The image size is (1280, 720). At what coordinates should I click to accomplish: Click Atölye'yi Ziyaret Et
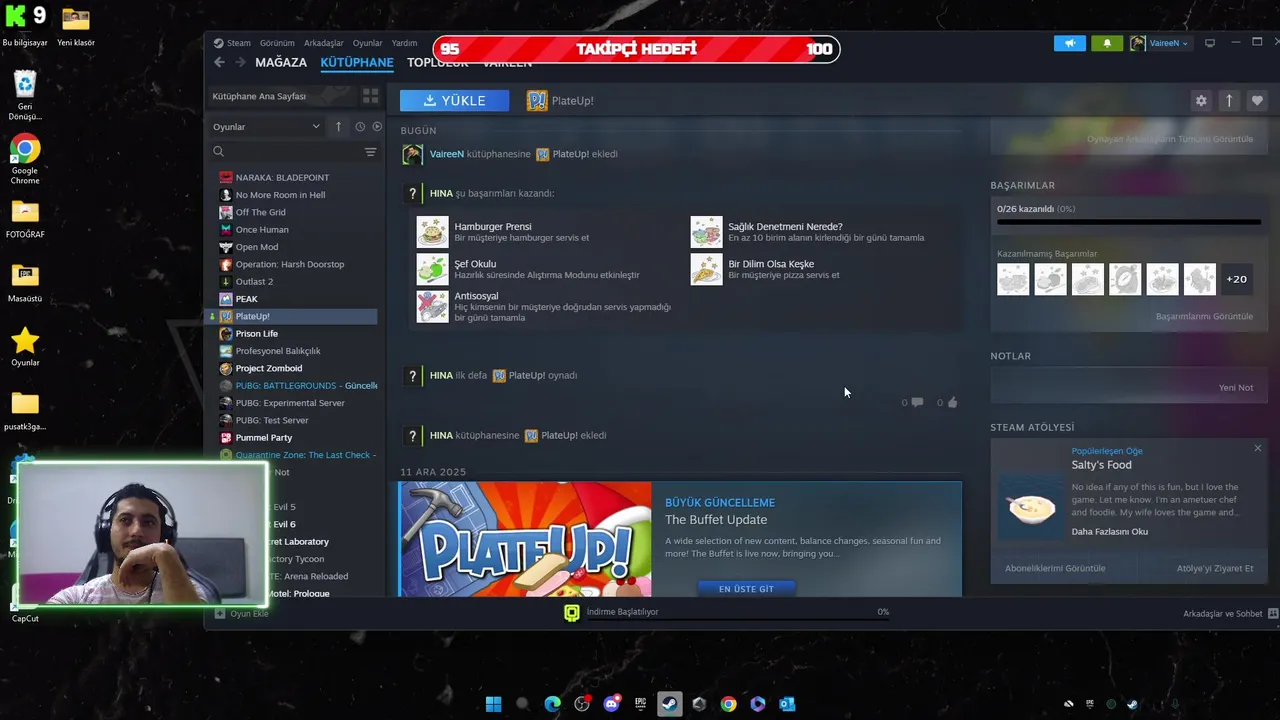pos(1215,568)
